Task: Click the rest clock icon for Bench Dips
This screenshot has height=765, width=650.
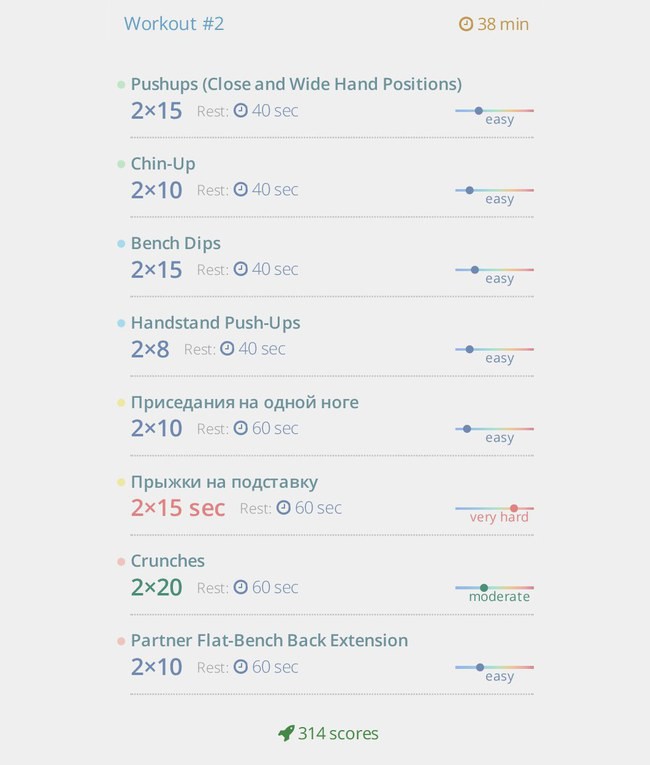Action: 241,269
